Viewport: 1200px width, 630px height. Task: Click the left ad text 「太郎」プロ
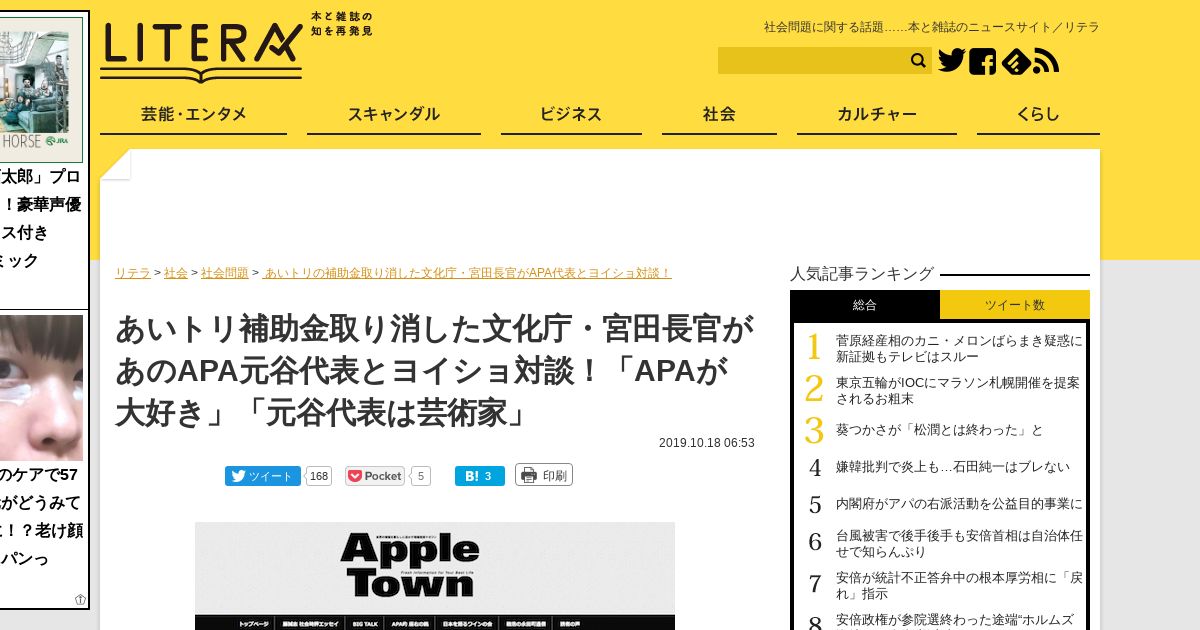[x=40, y=177]
